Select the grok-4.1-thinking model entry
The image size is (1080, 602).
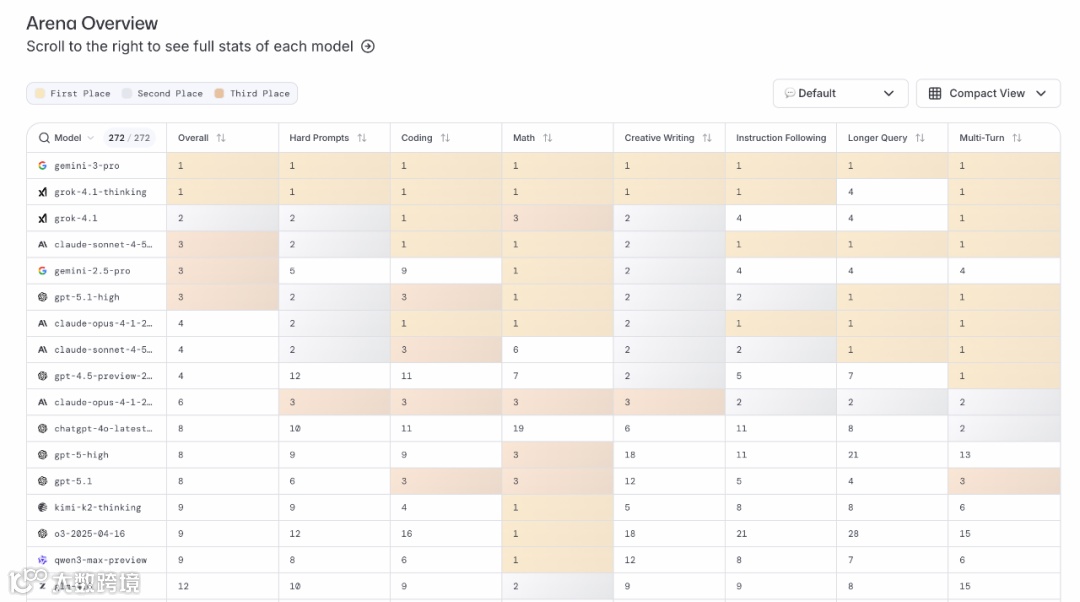pos(100,192)
